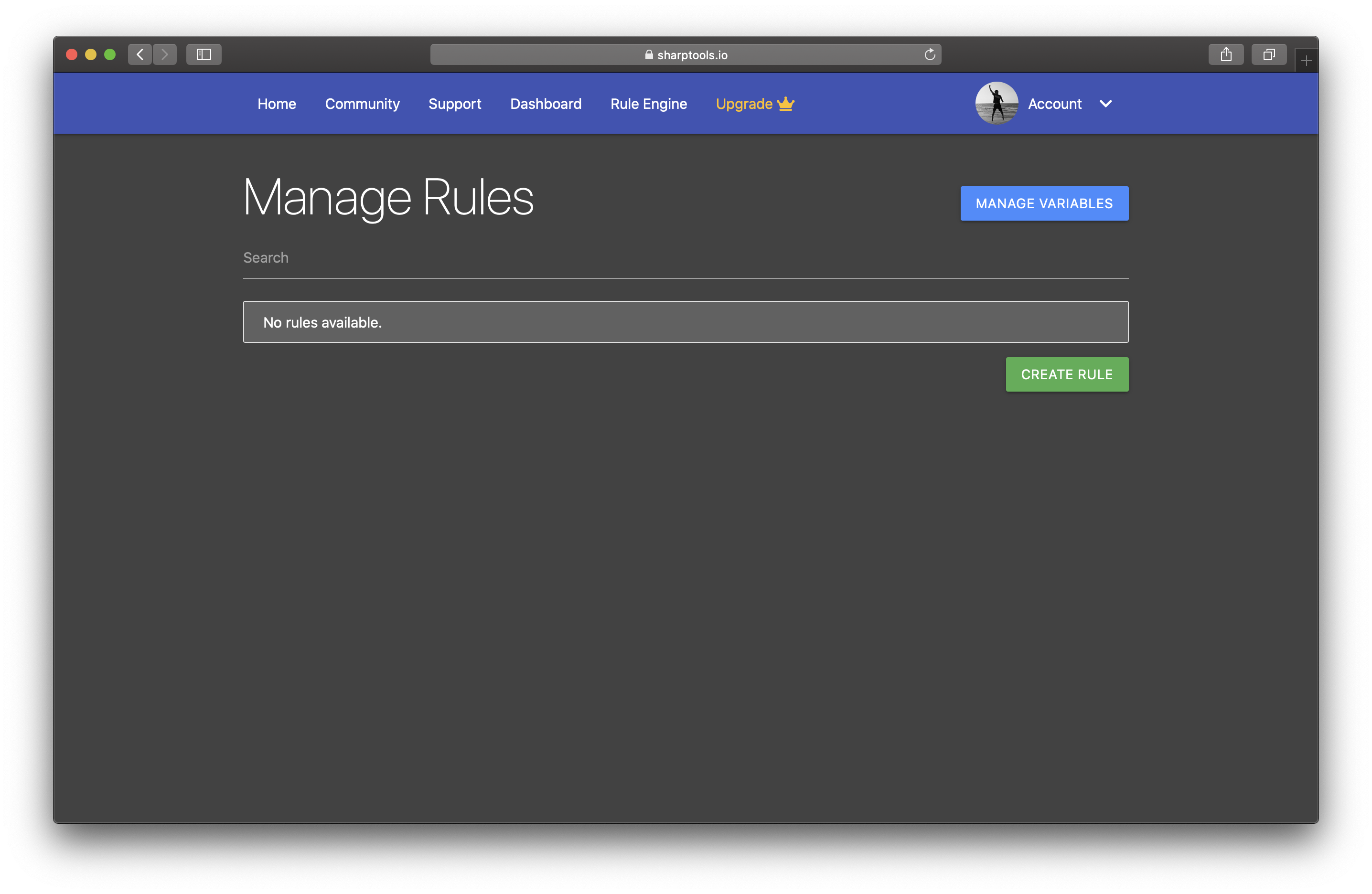Click the browser back arrow
The image size is (1372, 894).
140,54
